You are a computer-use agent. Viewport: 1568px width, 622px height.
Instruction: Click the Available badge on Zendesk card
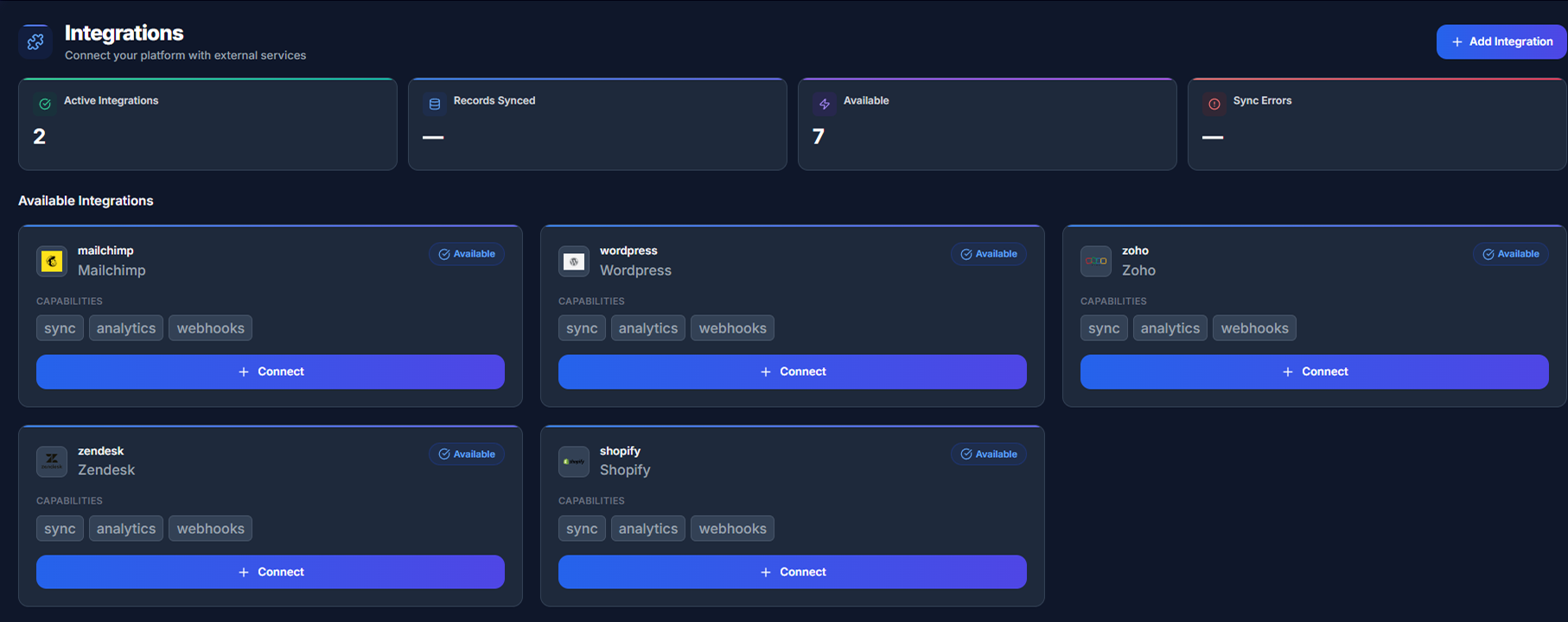pos(467,454)
